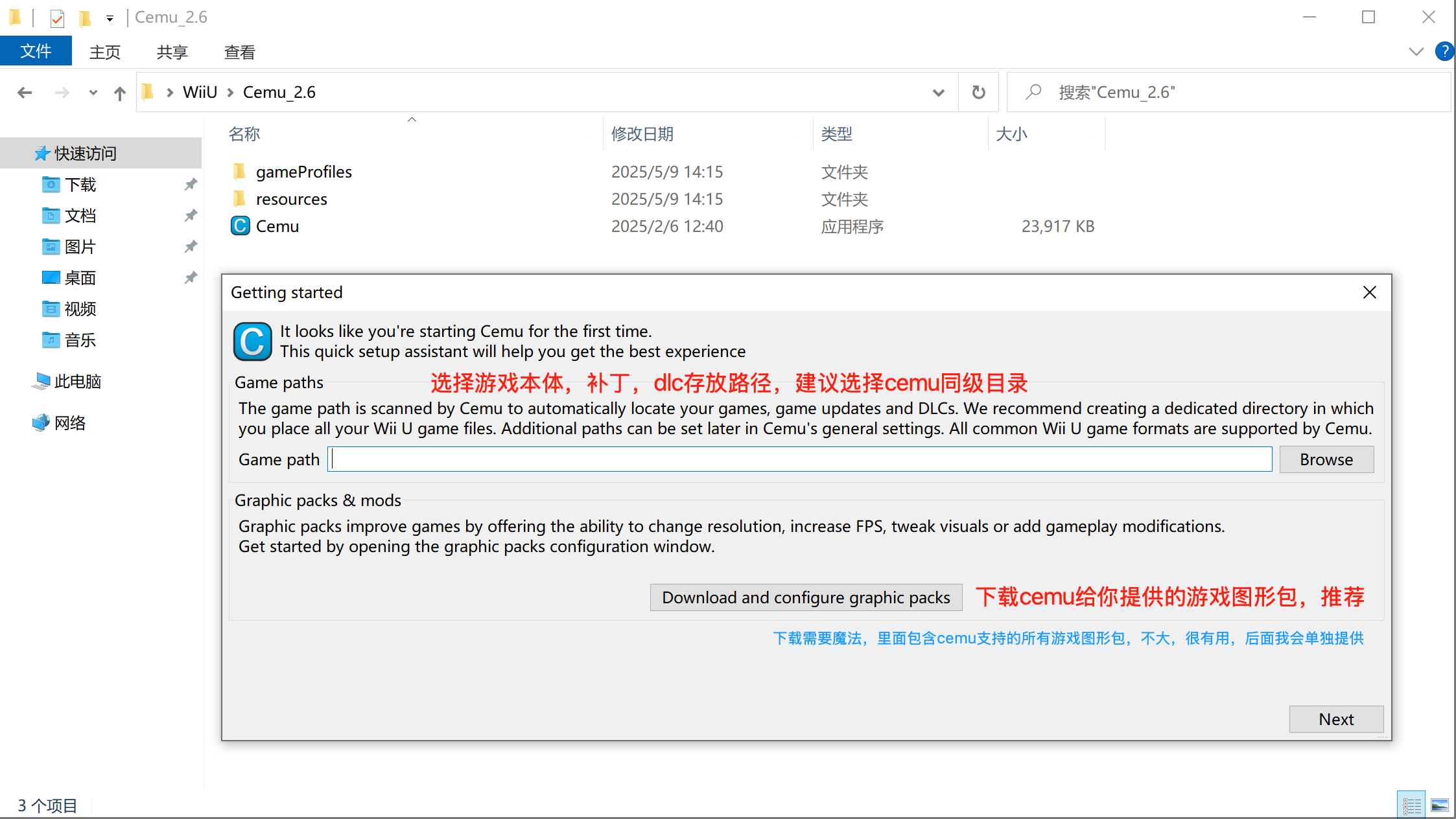
Task: Open the 查看 ribbon tab
Action: pos(240,52)
